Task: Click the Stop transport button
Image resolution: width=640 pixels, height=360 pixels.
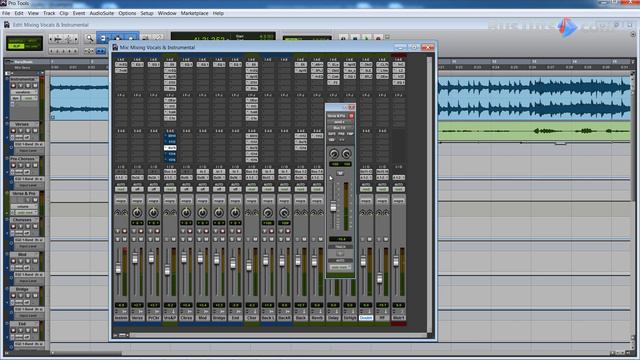Action: click(355, 38)
